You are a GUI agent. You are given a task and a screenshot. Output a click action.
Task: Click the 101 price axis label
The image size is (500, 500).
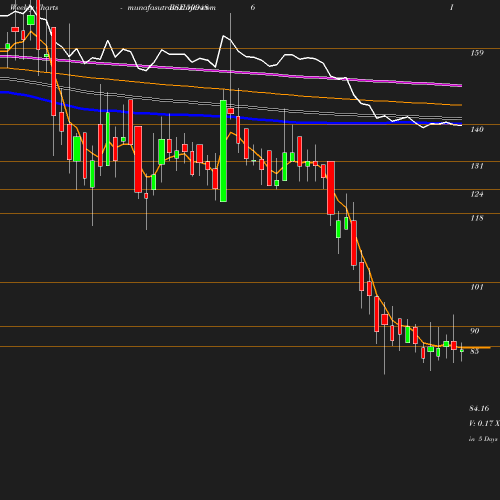click(477, 287)
